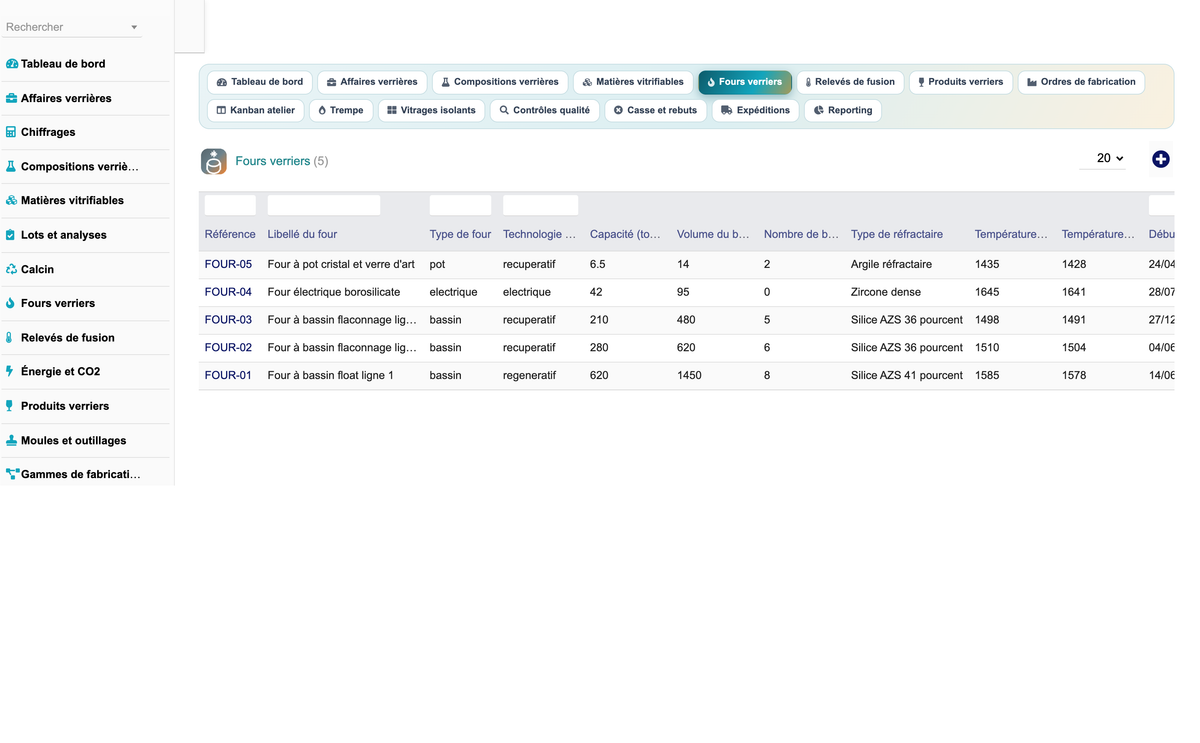Click the Produits verriers sidebar glass icon
Viewport: 1200px width, 743px height.
point(10,406)
